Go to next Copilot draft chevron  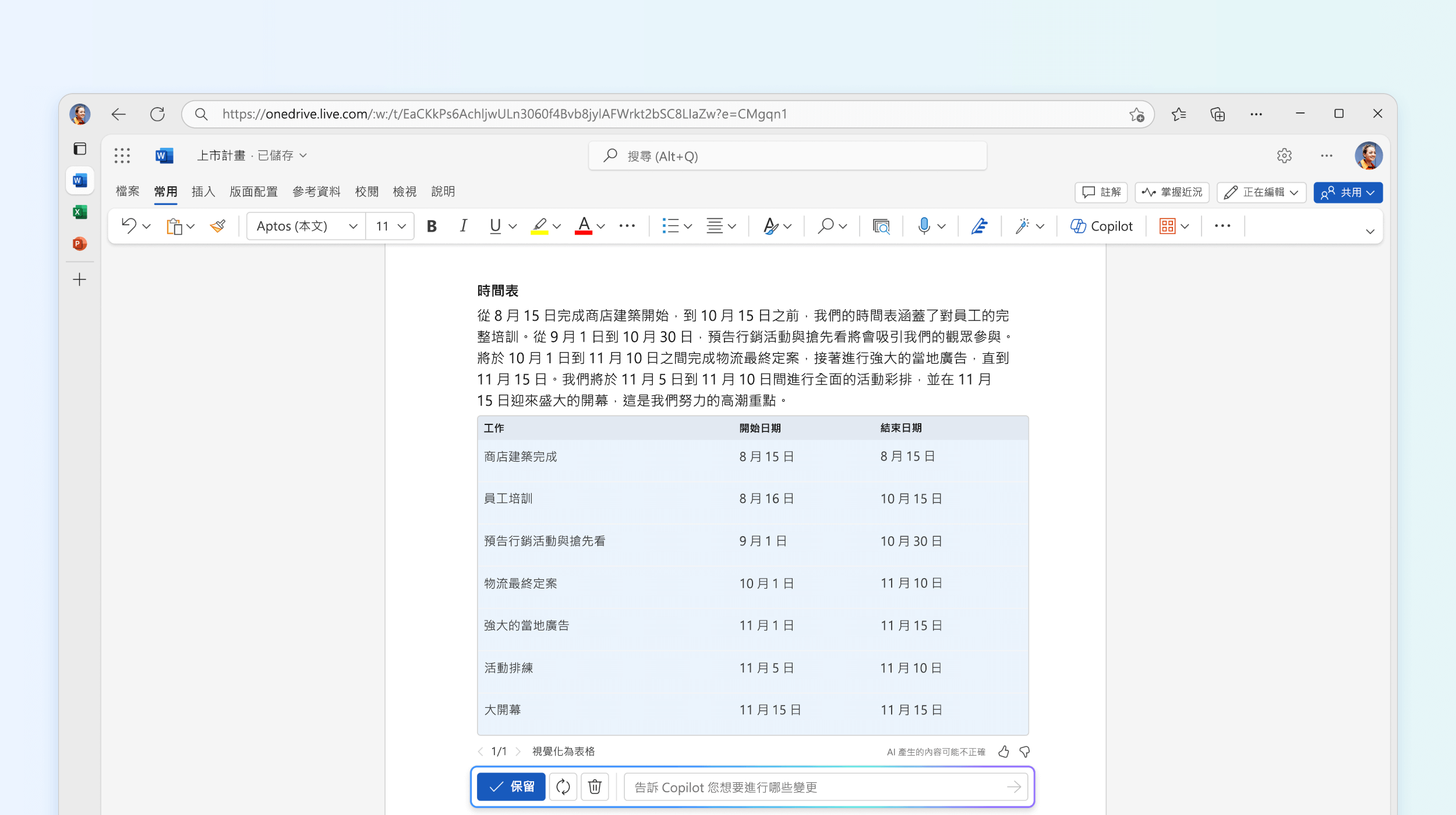click(x=518, y=752)
